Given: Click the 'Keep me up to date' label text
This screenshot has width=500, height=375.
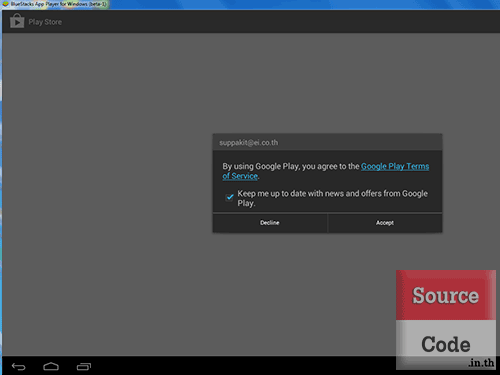Looking at the screenshot, I should [x=332, y=198].
